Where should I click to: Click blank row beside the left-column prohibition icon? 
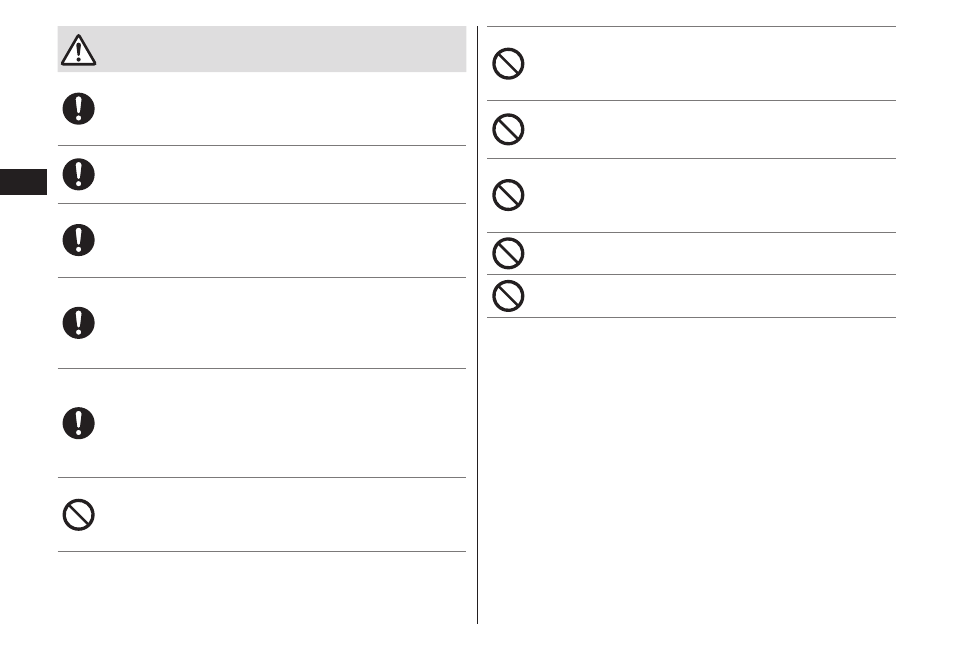[262, 515]
